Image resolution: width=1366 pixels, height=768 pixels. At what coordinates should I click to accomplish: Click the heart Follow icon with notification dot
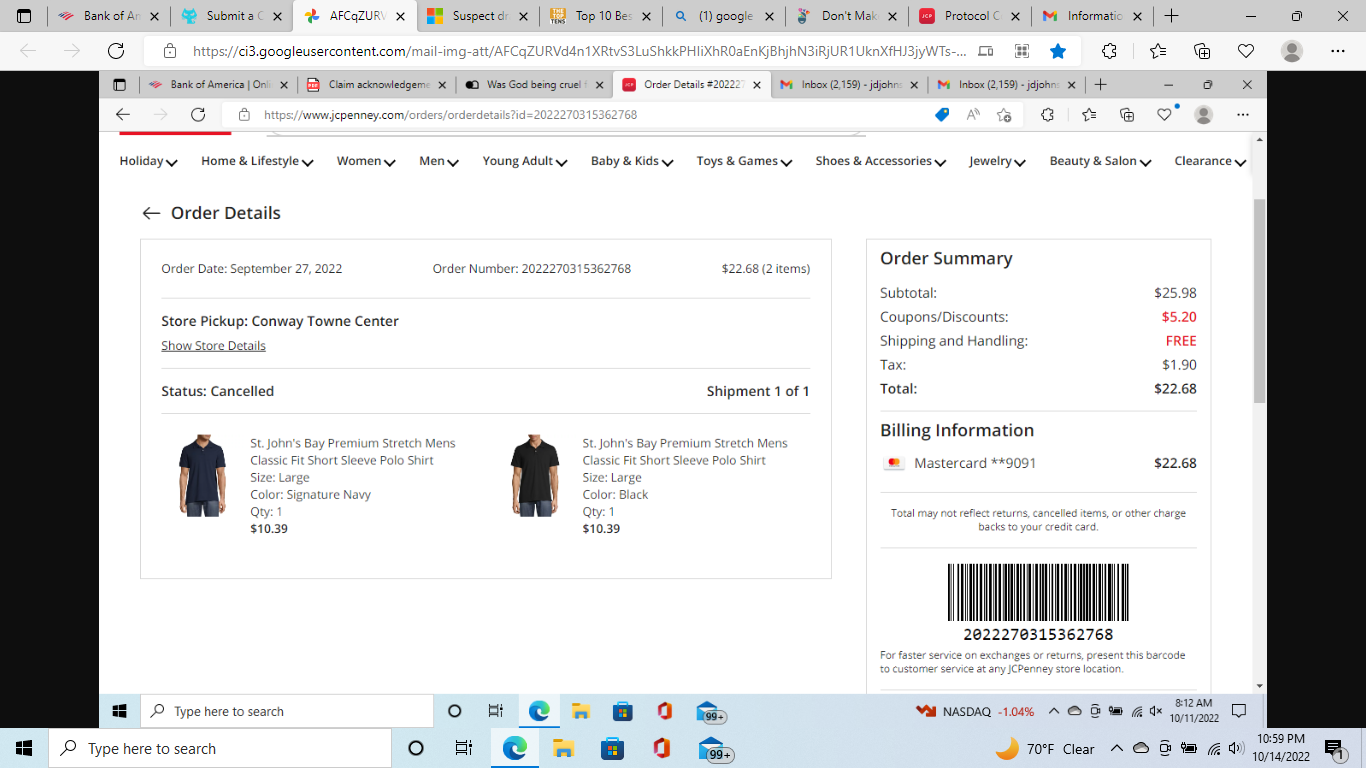(x=1163, y=117)
